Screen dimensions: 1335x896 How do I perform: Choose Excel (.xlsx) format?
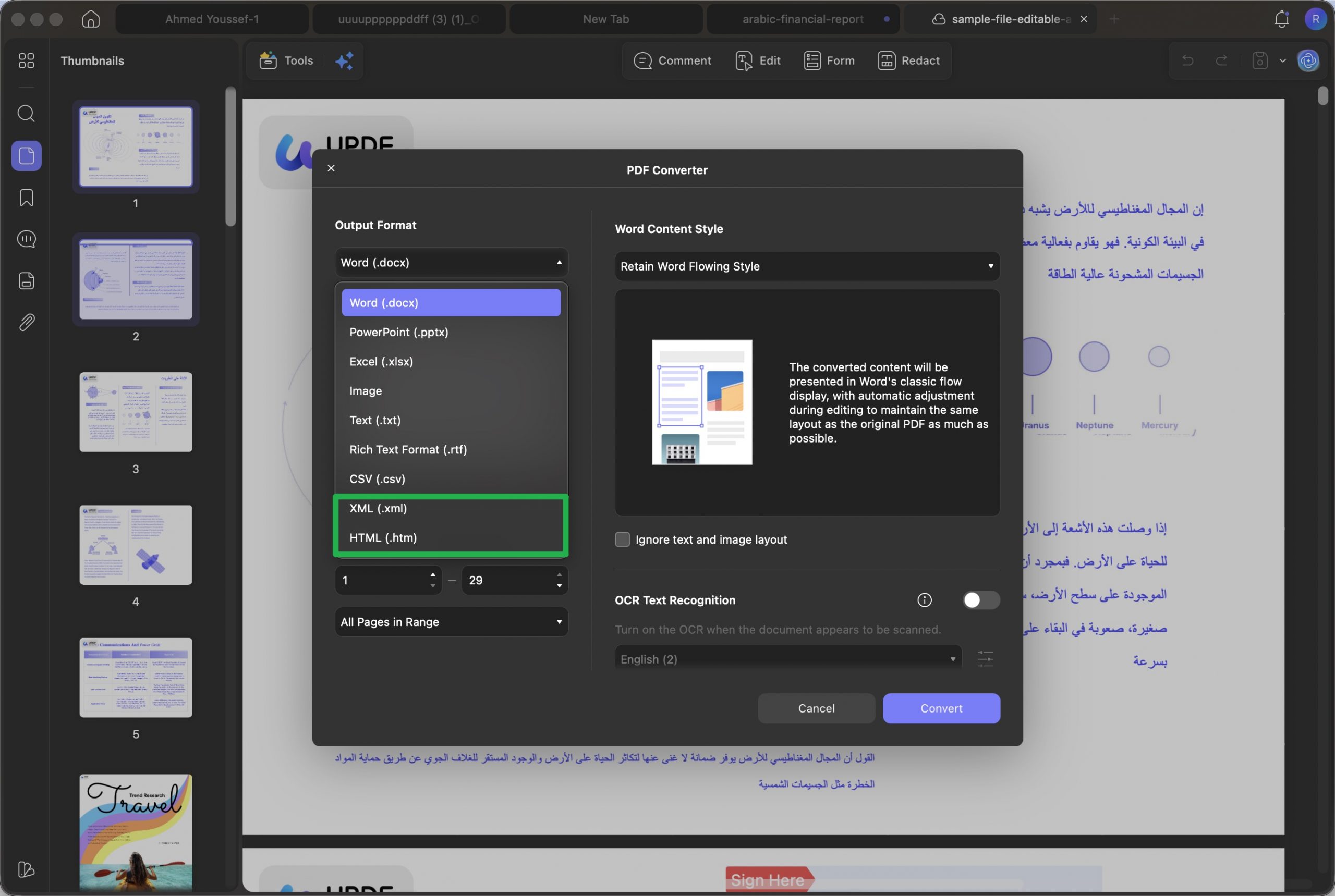tap(451, 362)
